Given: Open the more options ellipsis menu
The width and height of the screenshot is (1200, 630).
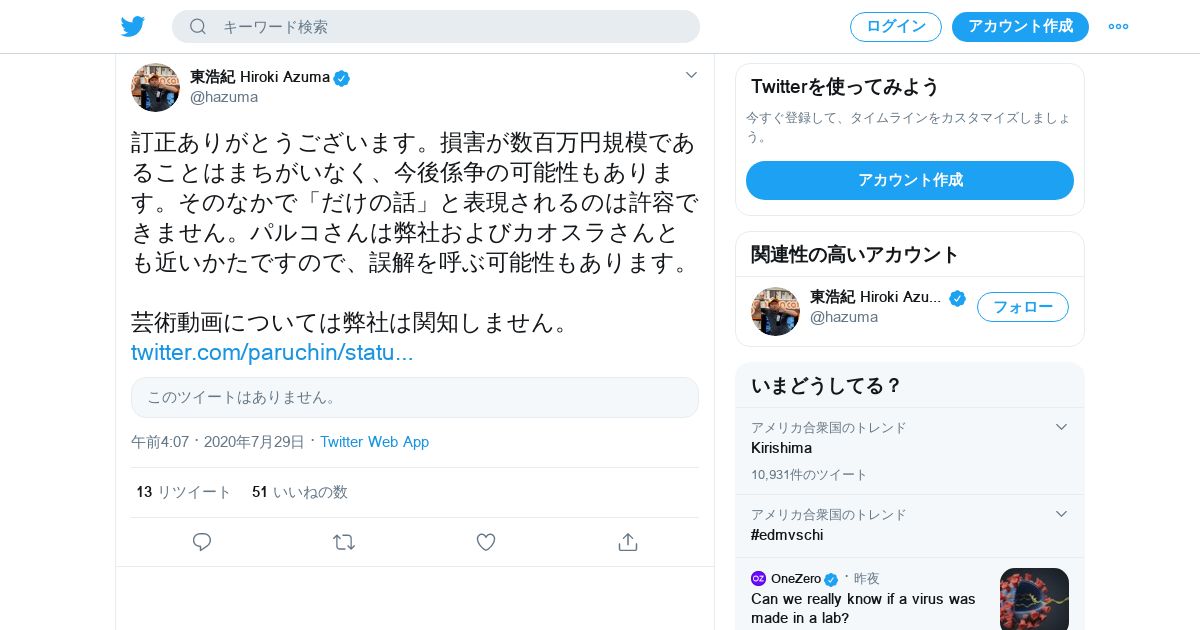Looking at the screenshot, I should (x=1118, y=27).
